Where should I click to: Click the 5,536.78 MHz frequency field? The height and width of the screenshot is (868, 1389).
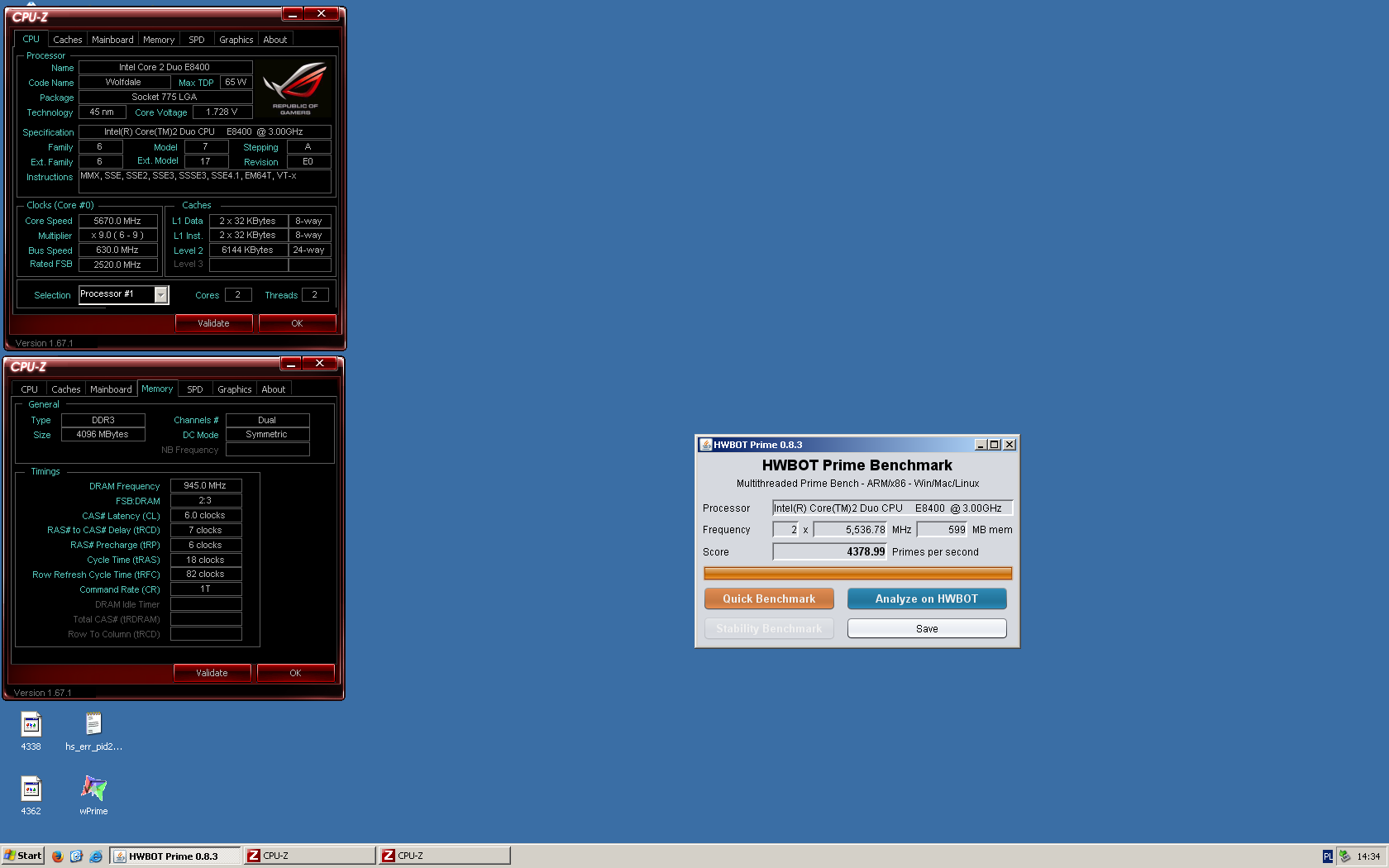tap(850, 530)
